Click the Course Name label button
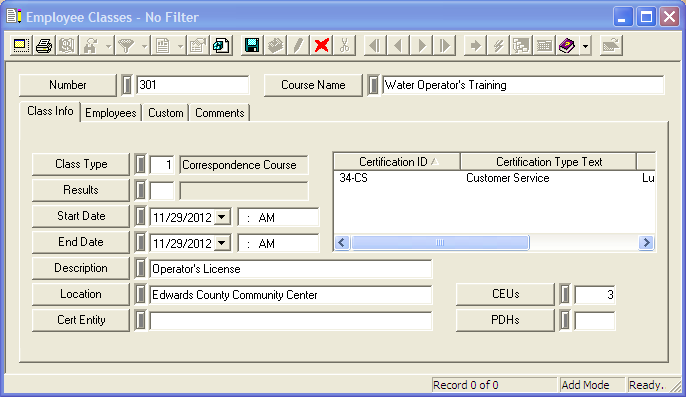The height and width of the screenshot is (397, 686). [x=313, y=85]
